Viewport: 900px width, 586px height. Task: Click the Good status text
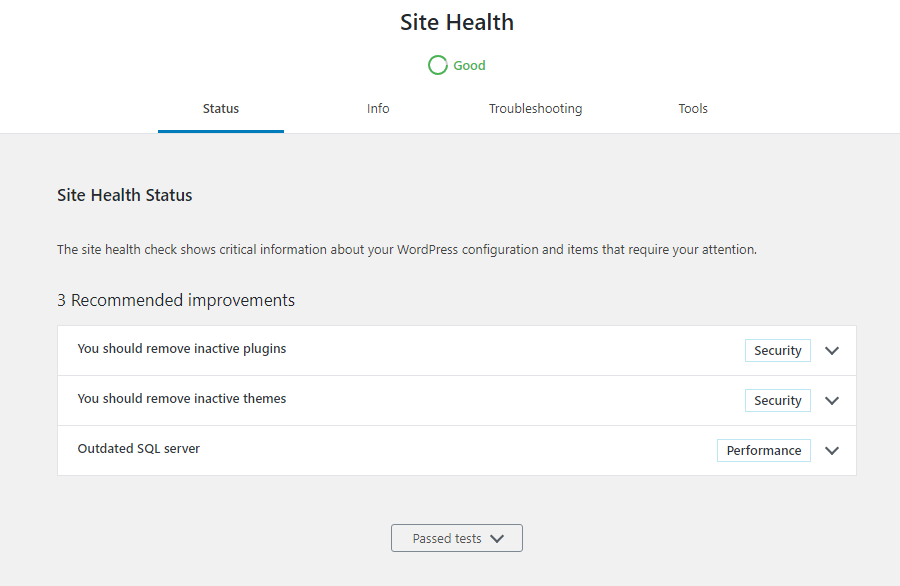point(470,65)
